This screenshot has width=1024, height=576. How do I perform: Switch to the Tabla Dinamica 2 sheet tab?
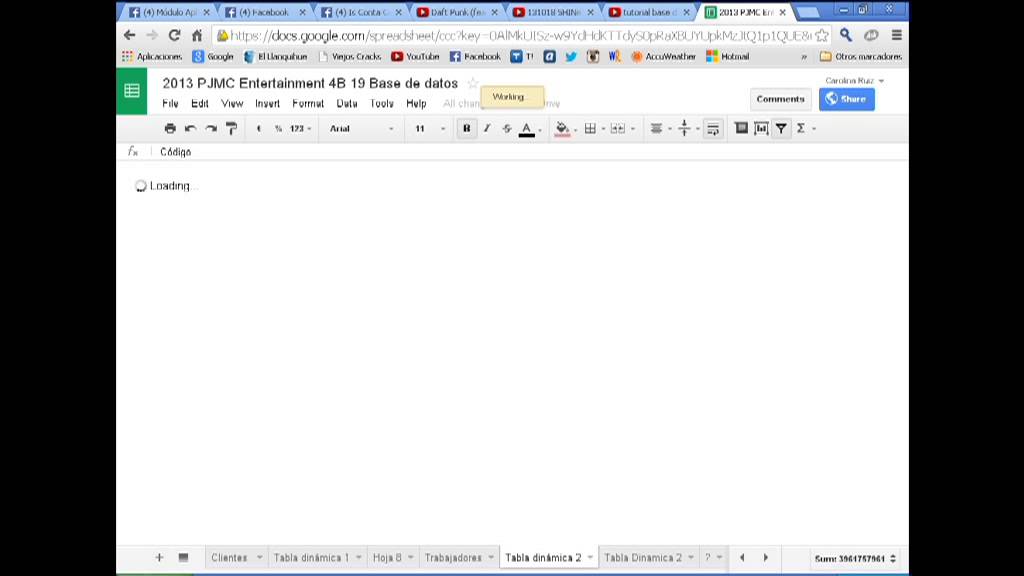click(643, 558)
